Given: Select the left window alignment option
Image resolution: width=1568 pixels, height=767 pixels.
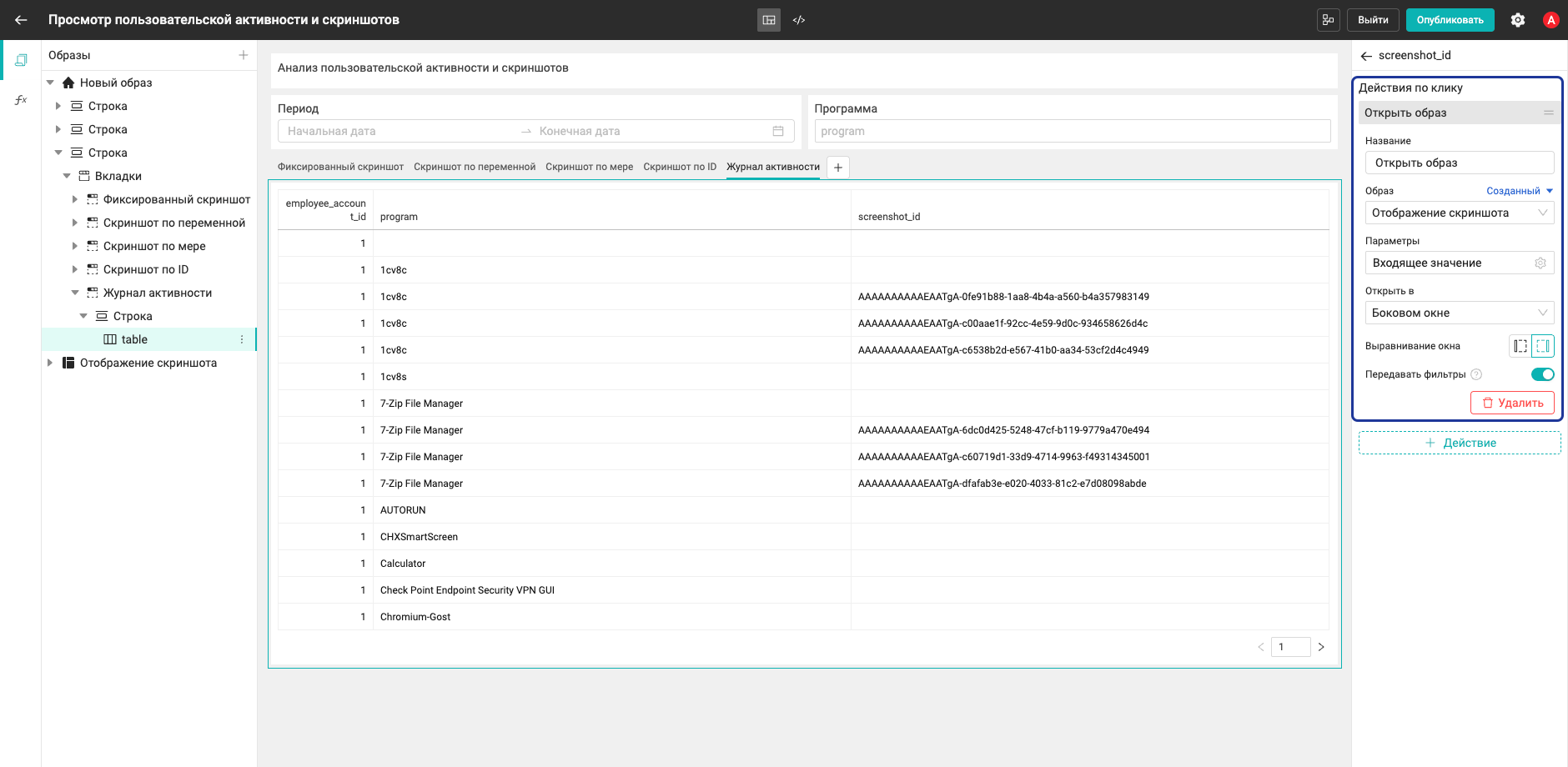Looking at the screenshot, I should [1520, 346].
